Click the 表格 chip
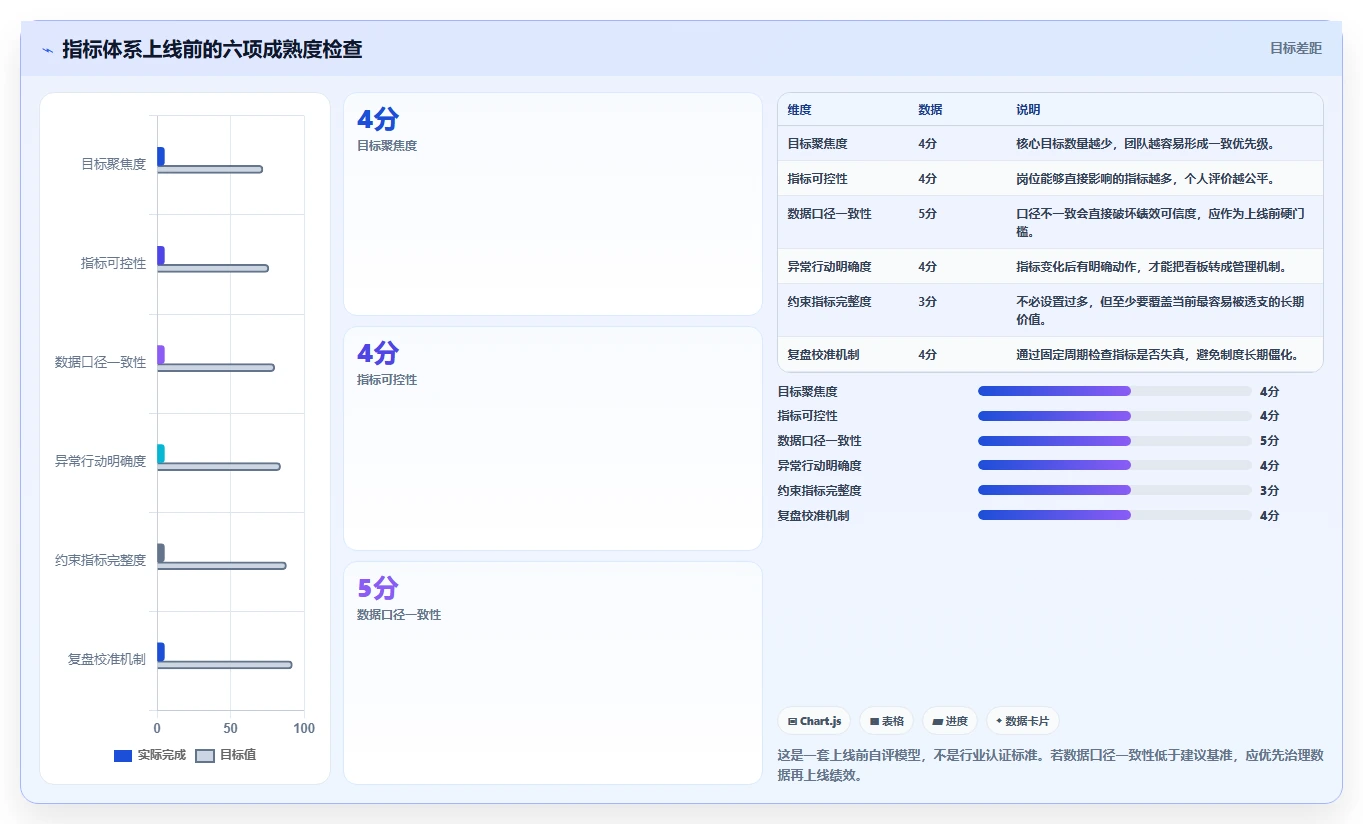This screenshot has height=824, width=1363. (x=887, y=721)
